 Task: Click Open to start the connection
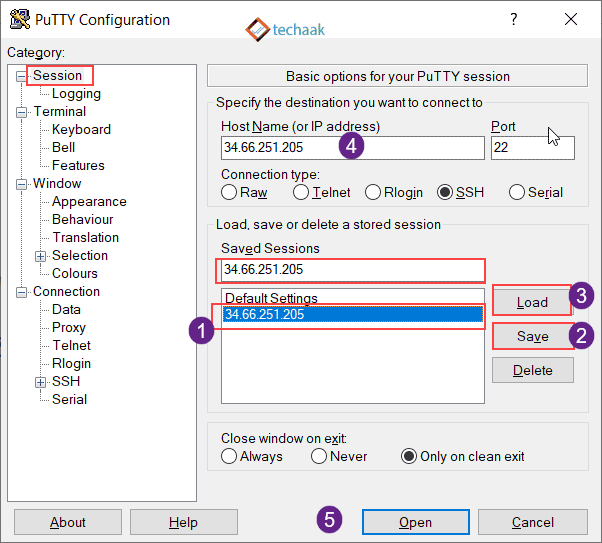click(415, 522)
